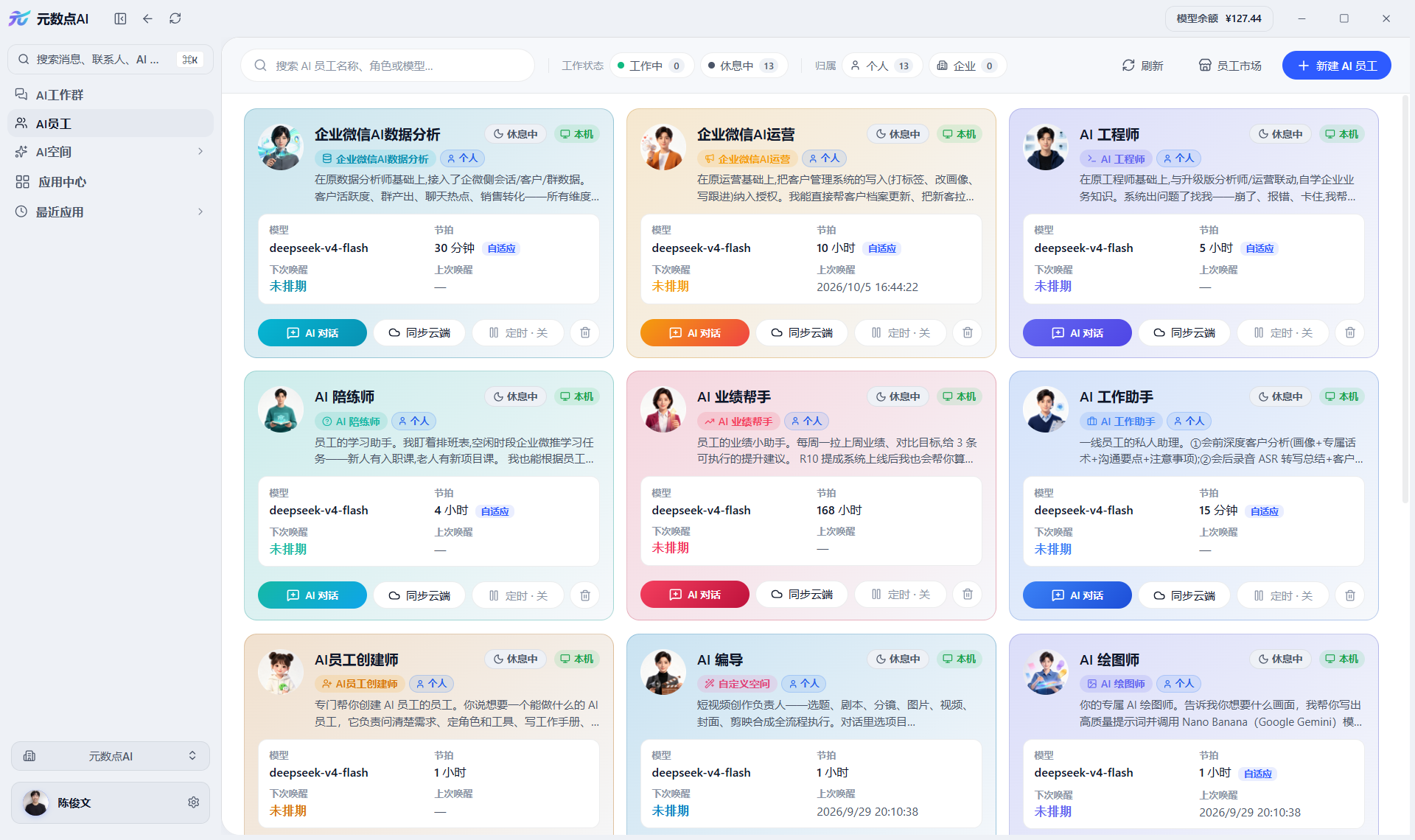Toggle 定时·关 for 企业微信AI数据分析
Screen dimensions: 1415x840
point(518,333)
